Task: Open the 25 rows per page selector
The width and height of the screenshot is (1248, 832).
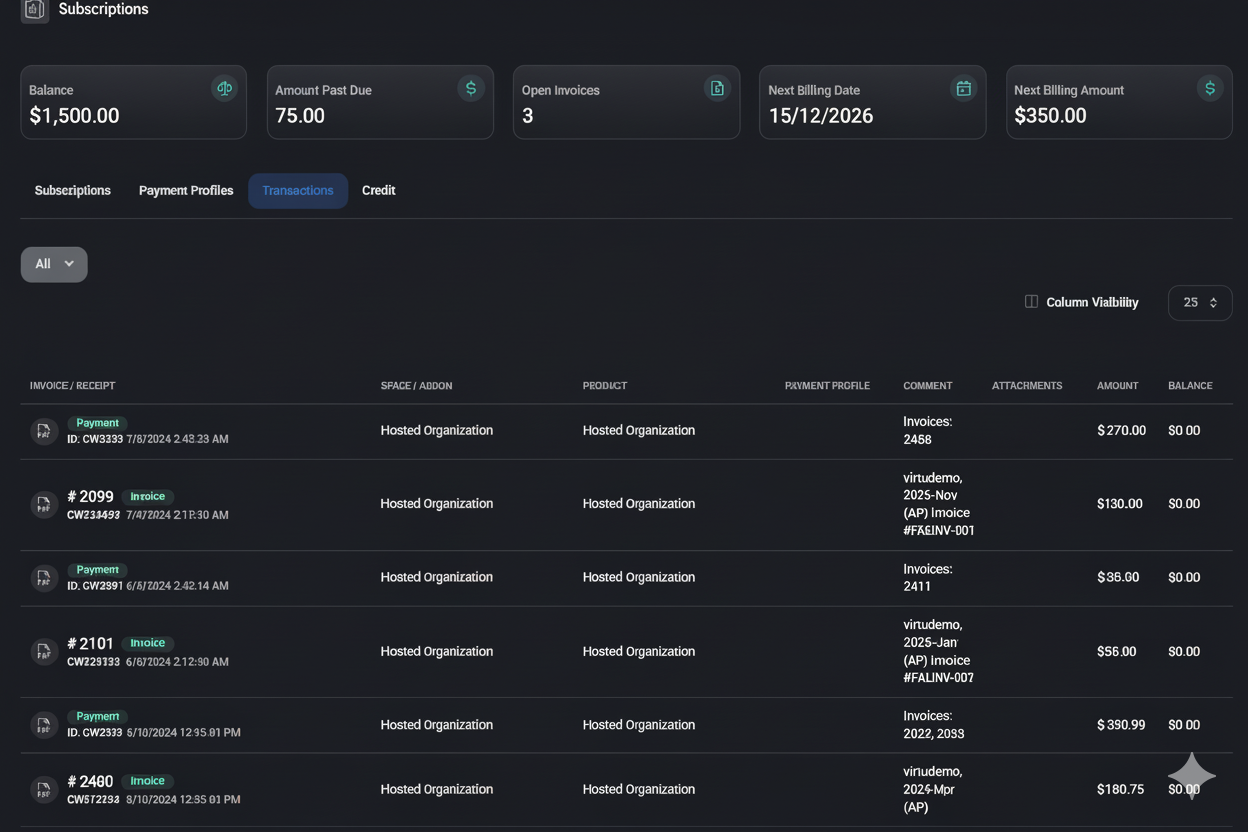Action: 1199,303
